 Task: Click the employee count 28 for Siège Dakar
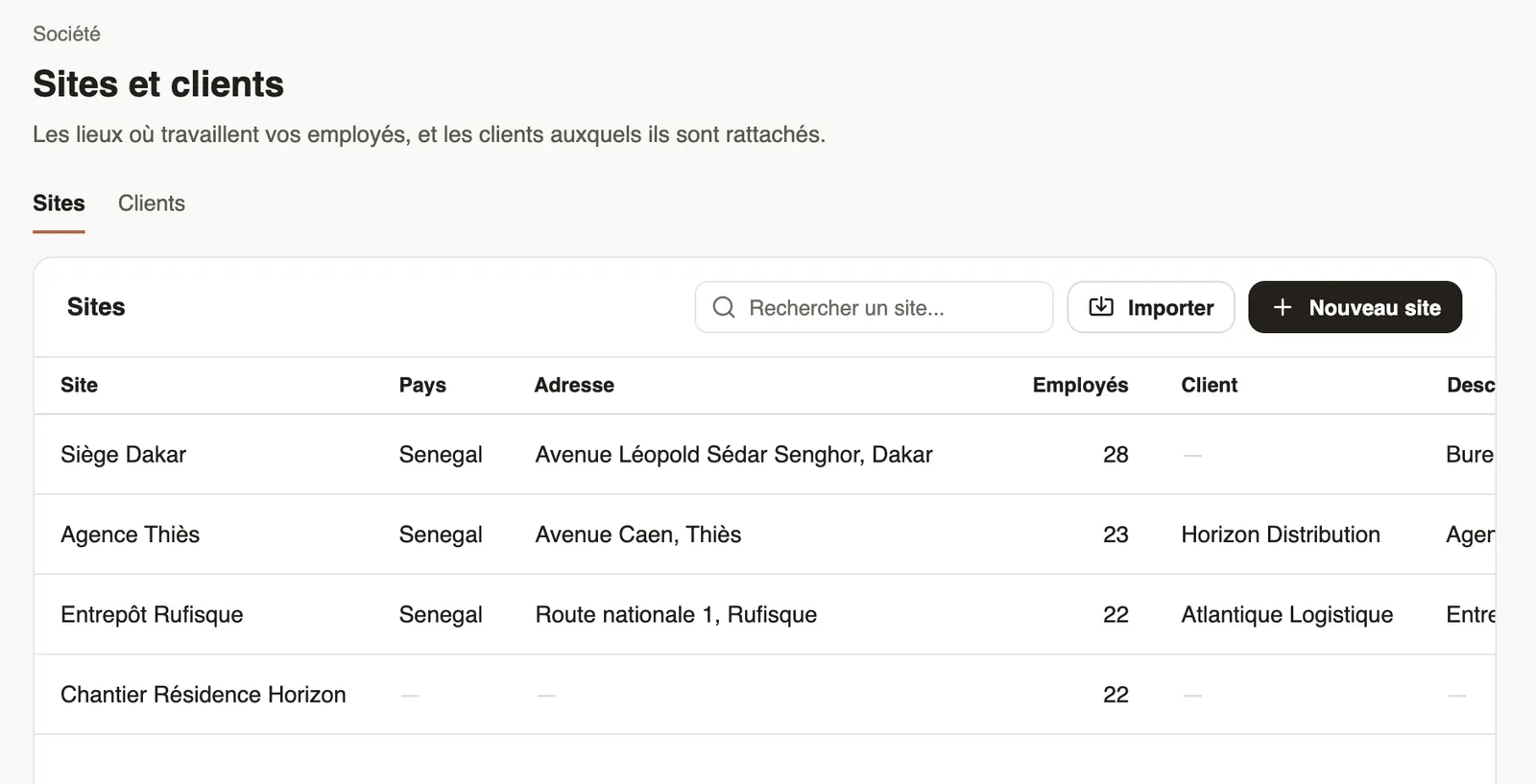[1116, 455]
